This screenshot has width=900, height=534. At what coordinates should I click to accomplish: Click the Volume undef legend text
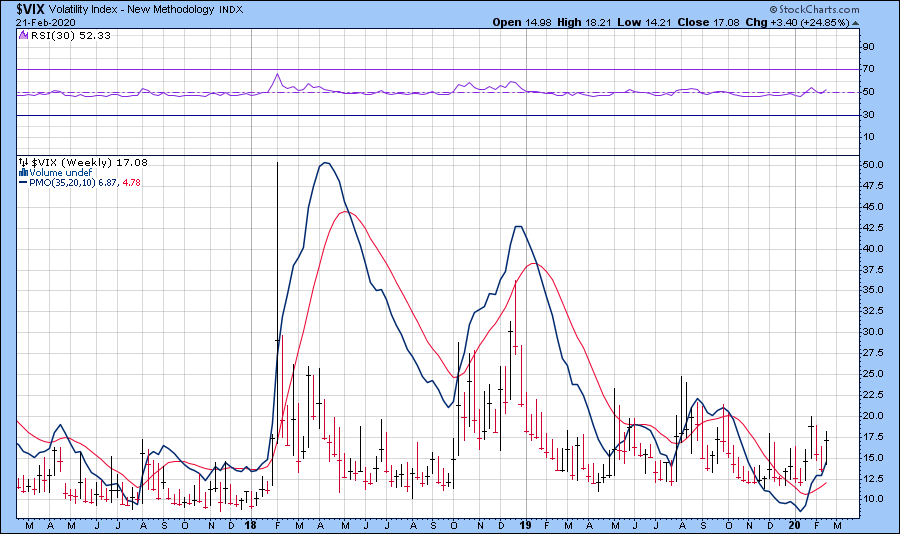(x=62, y=172)
